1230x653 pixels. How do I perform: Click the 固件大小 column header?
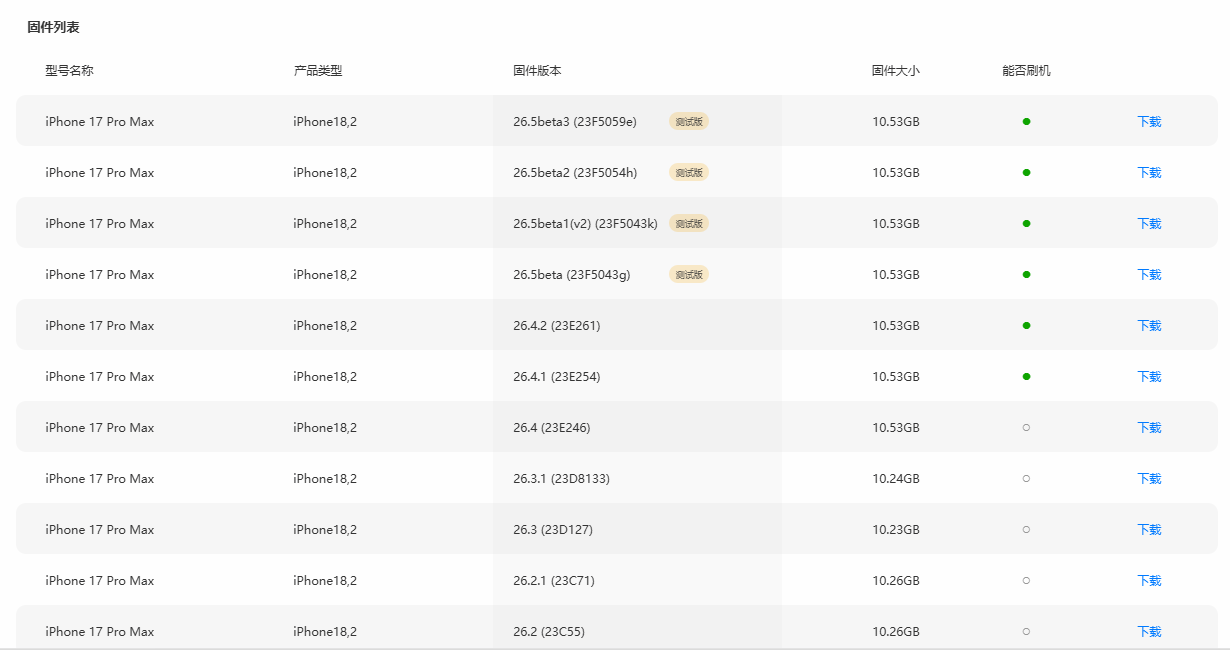click(895, 71)
